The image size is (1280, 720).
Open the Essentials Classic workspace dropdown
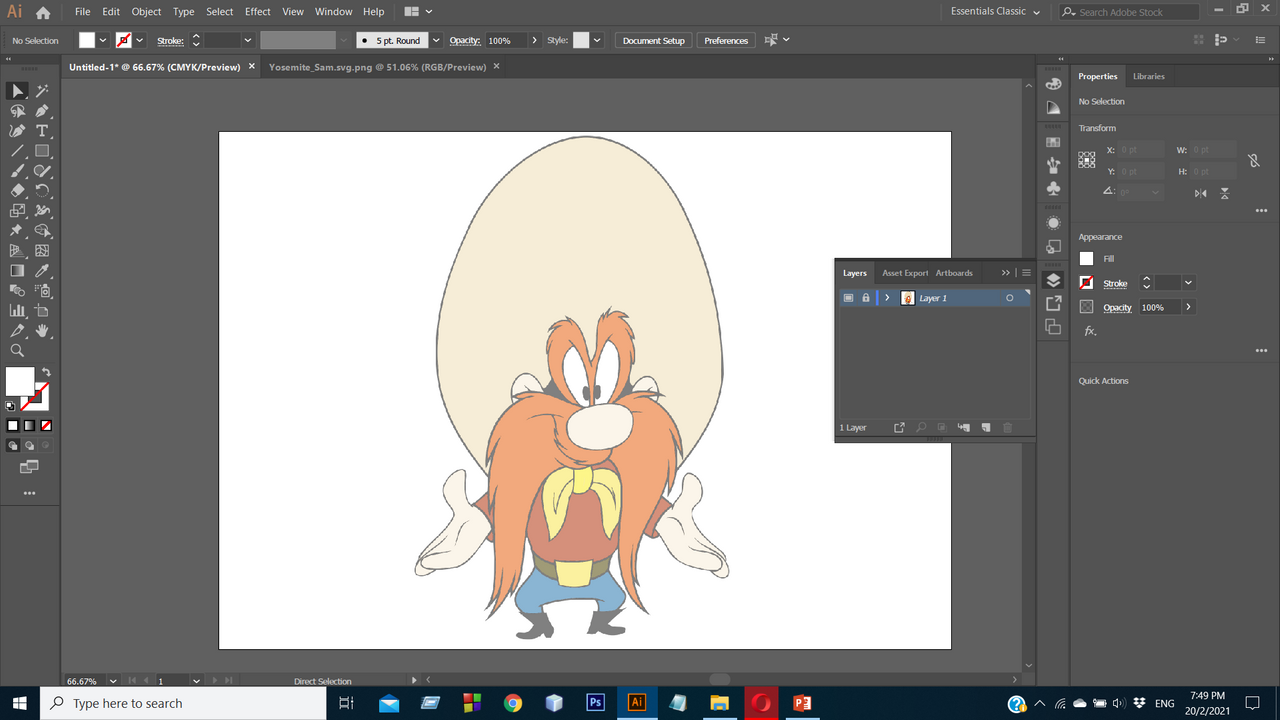pos(995,12)
